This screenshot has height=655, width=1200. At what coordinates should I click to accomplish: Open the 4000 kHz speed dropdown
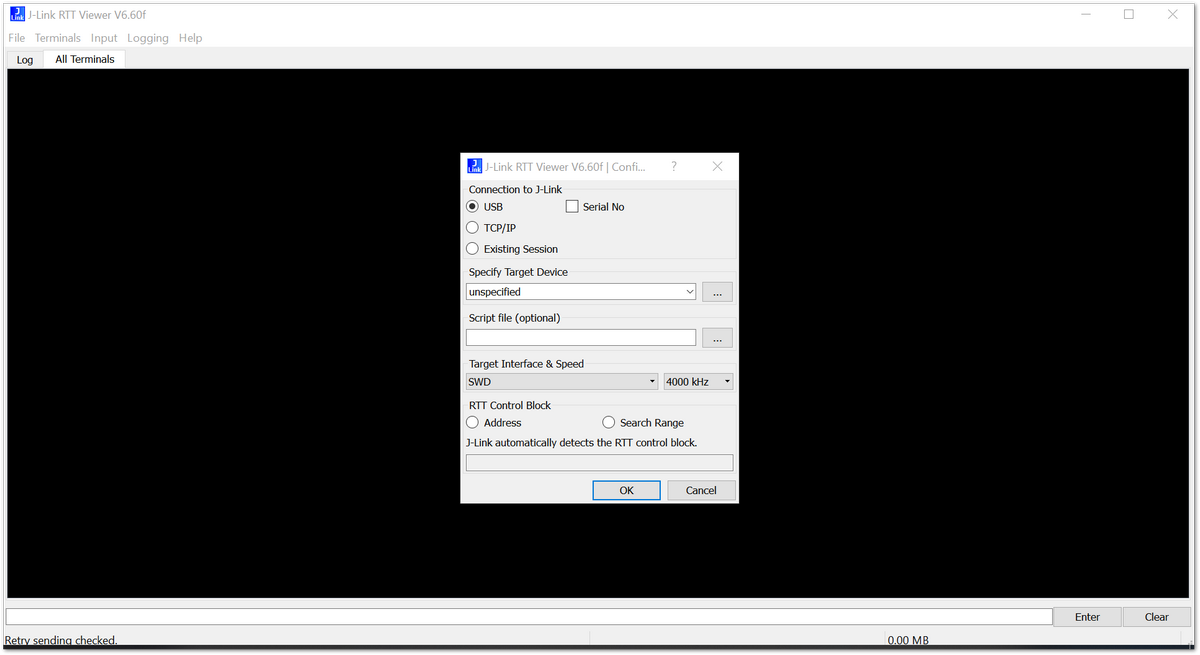[698, 382]
